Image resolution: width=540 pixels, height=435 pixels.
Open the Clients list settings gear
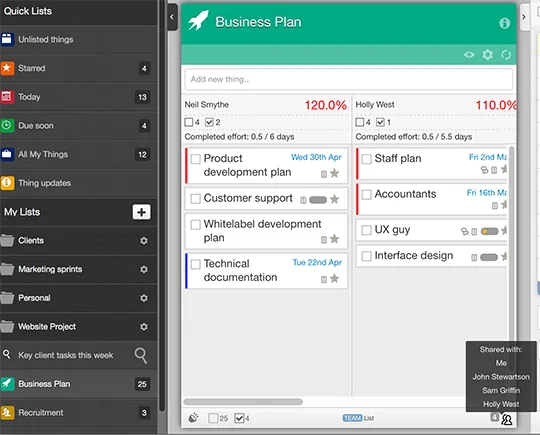pos(144,240)
